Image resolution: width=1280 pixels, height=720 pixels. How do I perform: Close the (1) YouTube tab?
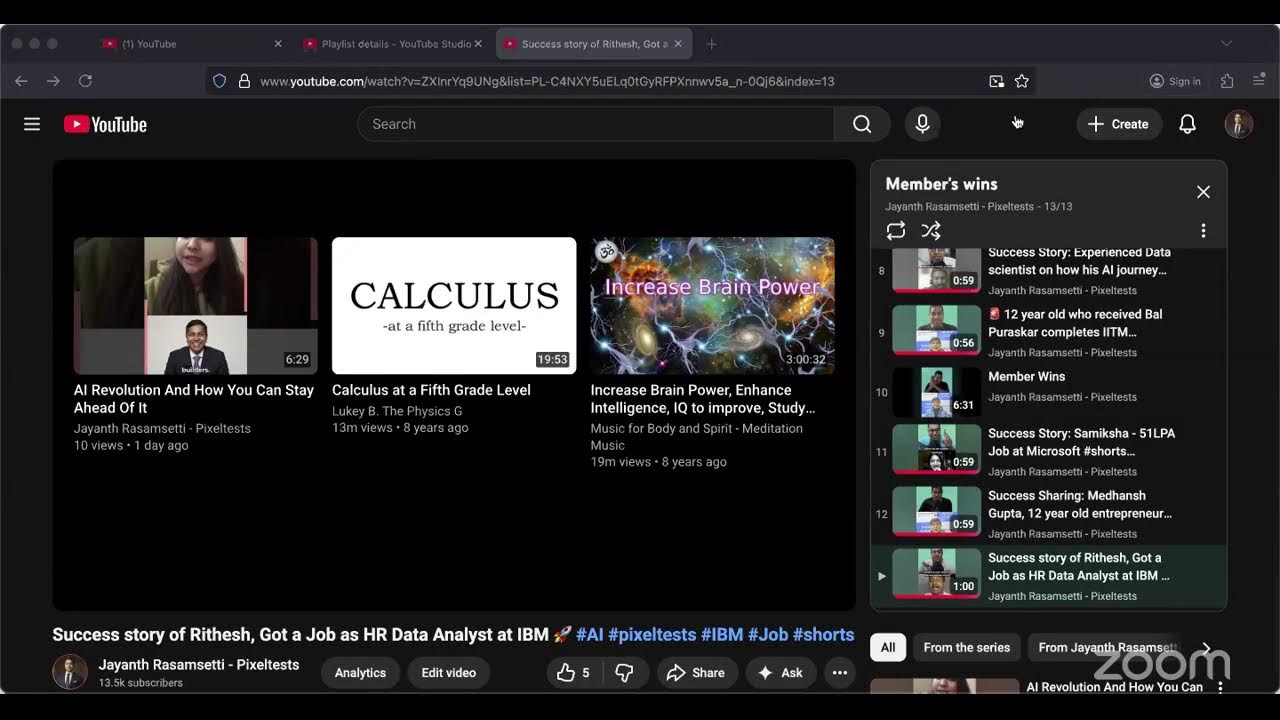tap(278, 44)
